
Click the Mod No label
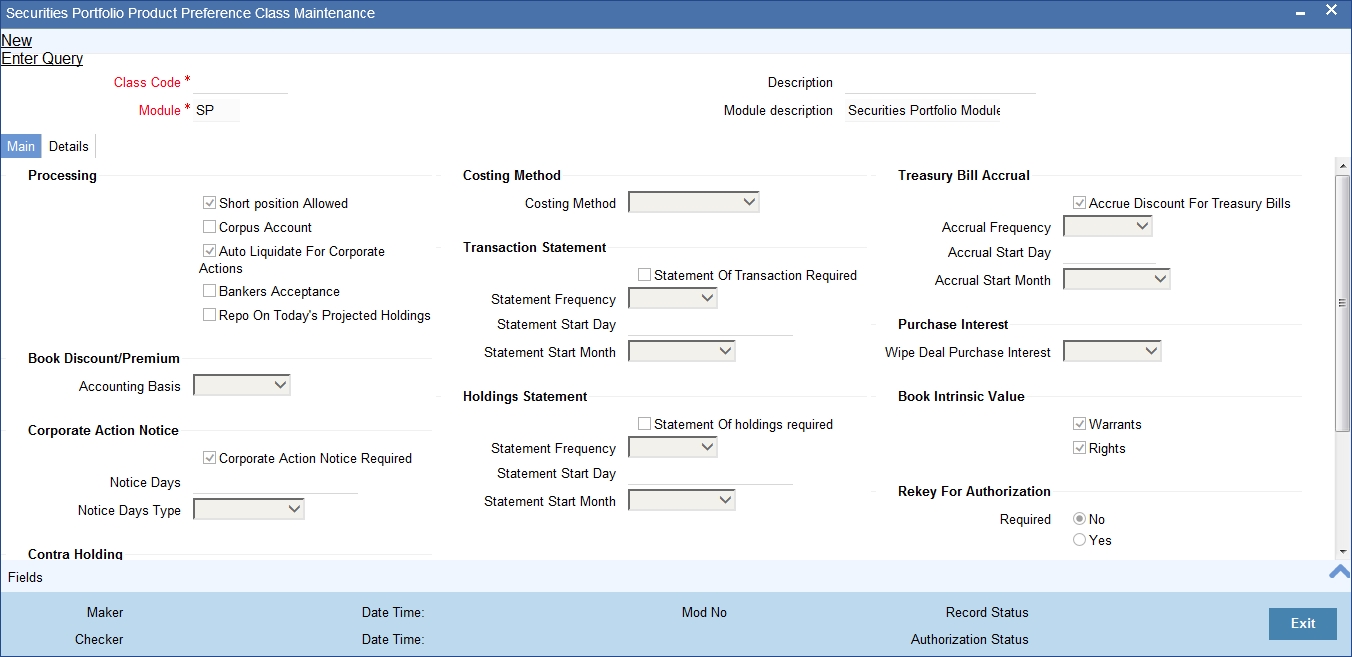tap(704, 612)
